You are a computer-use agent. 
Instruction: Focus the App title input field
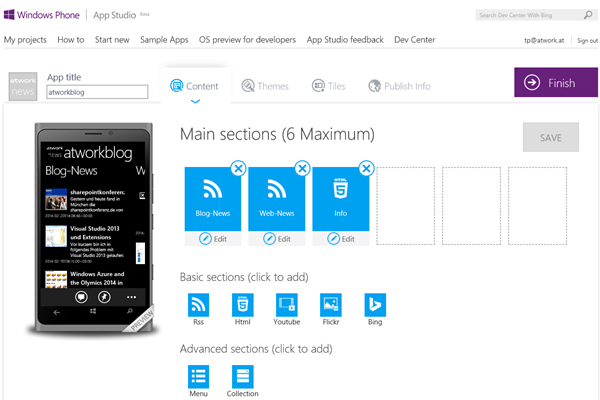[97, 92]
